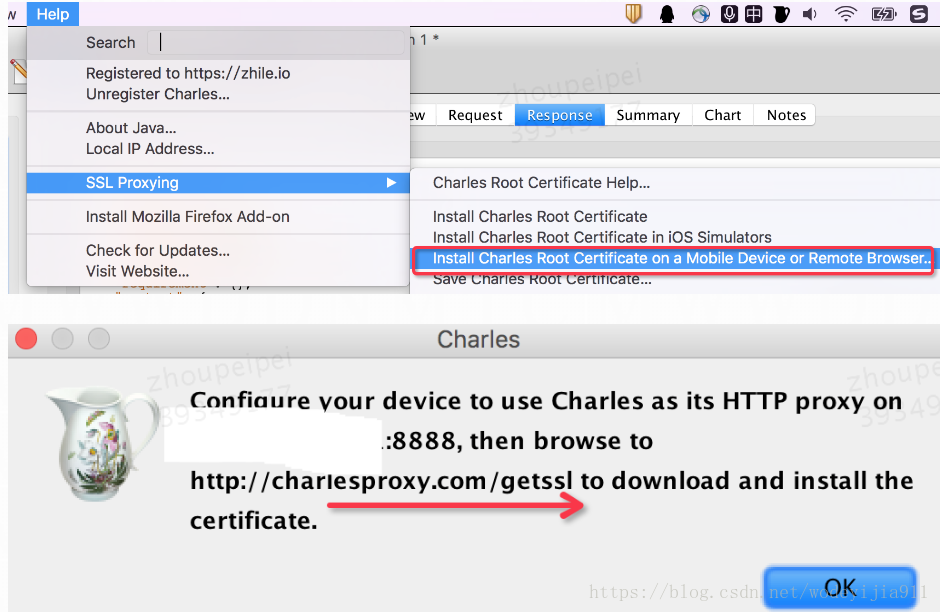Image resolution: width=940 pixels, height=612 pixels.
Task: Click OK in Charles dialog
Action: pyautogui.click(x=840, y=587)
